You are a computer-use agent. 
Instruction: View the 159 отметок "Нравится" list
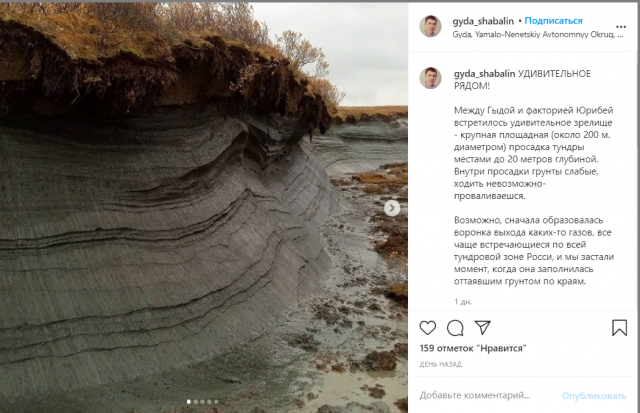point(473,348)
